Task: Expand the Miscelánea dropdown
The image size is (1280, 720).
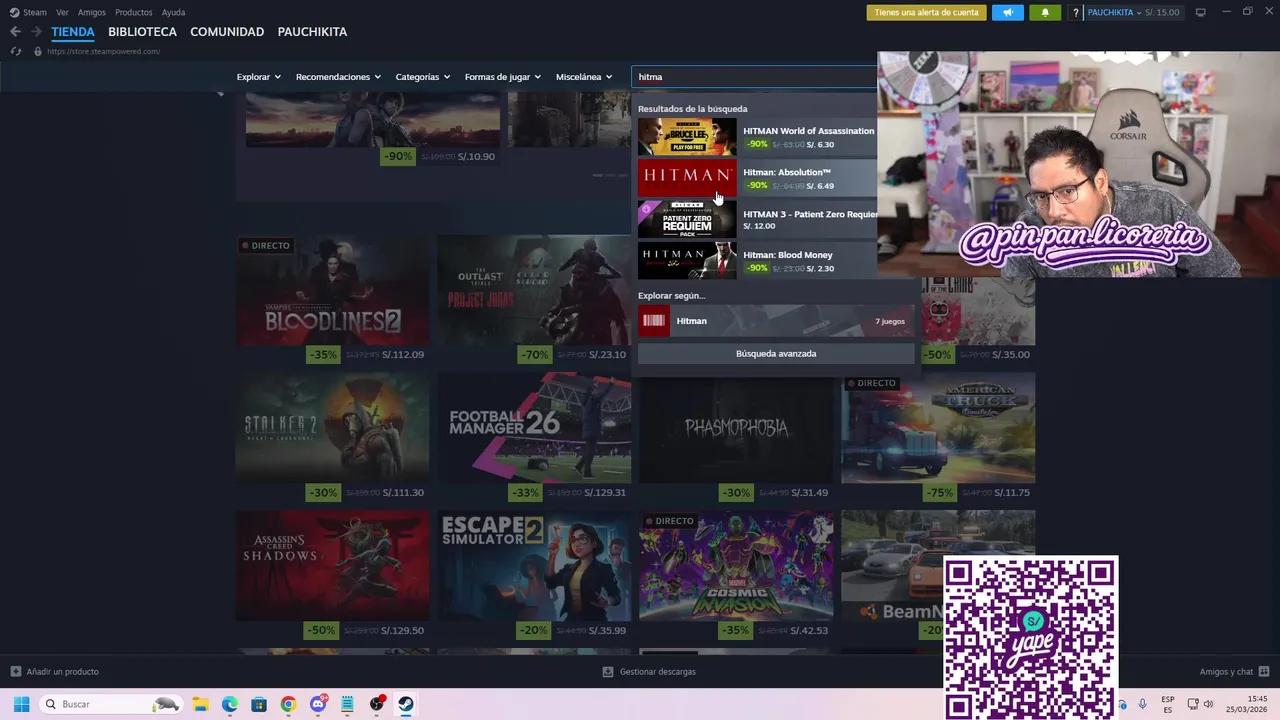Action: point(584,77)
